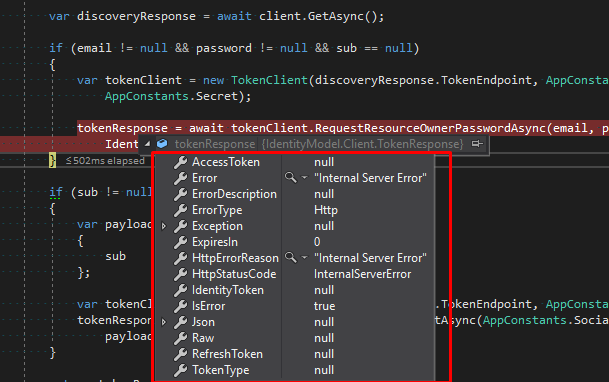Screen dimensions: 609x382
Task: Click the wrench icon beside Exception
Action: pyautogui.click(x=180, y=226)
